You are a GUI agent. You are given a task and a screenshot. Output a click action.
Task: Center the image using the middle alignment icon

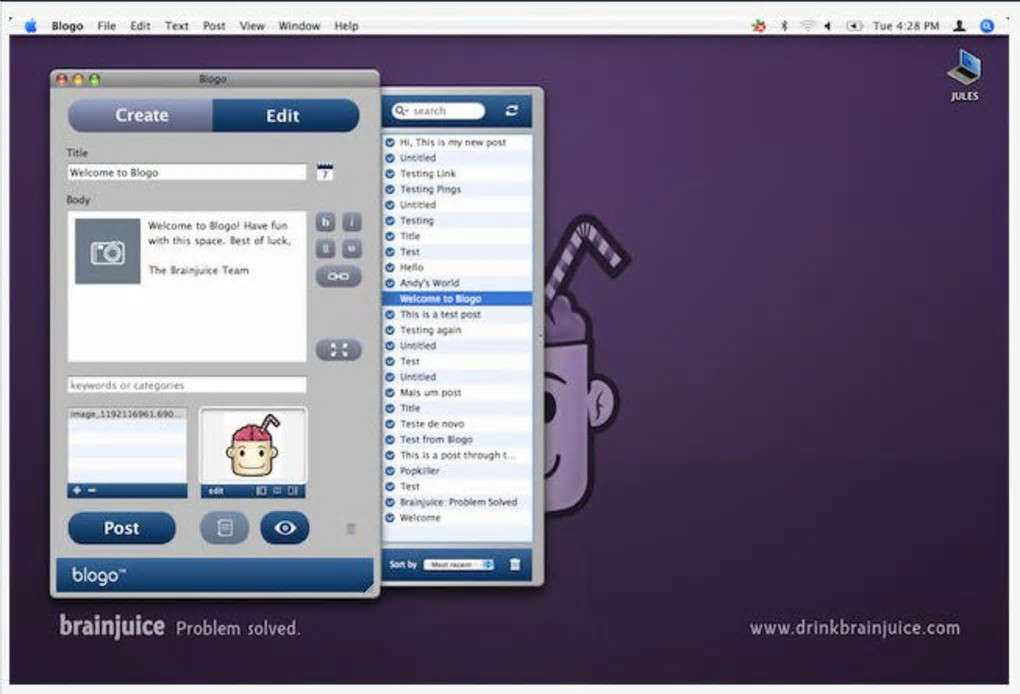tap(277, 491)
